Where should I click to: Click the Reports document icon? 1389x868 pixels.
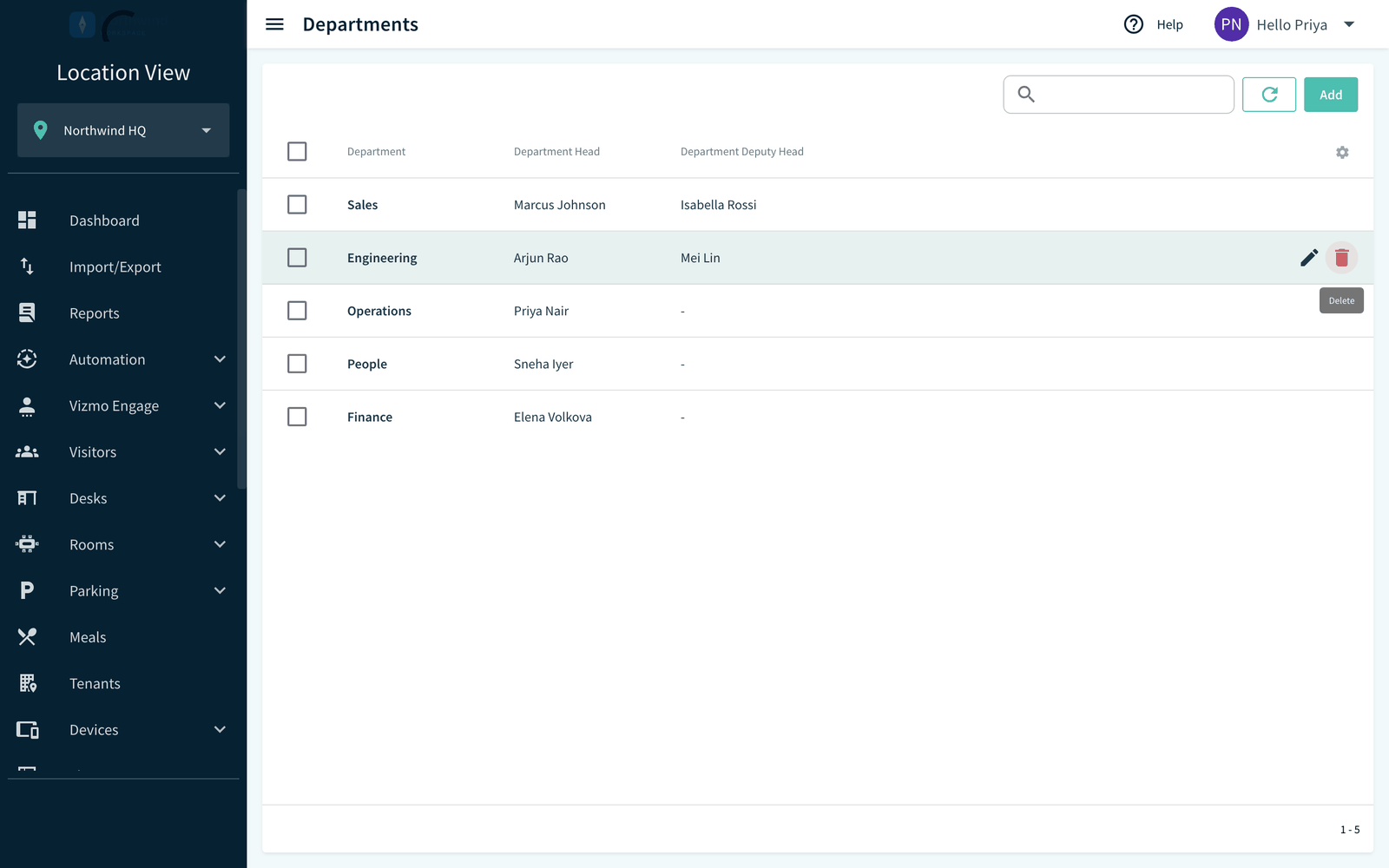pyautogui.click(x=27, y=312)
